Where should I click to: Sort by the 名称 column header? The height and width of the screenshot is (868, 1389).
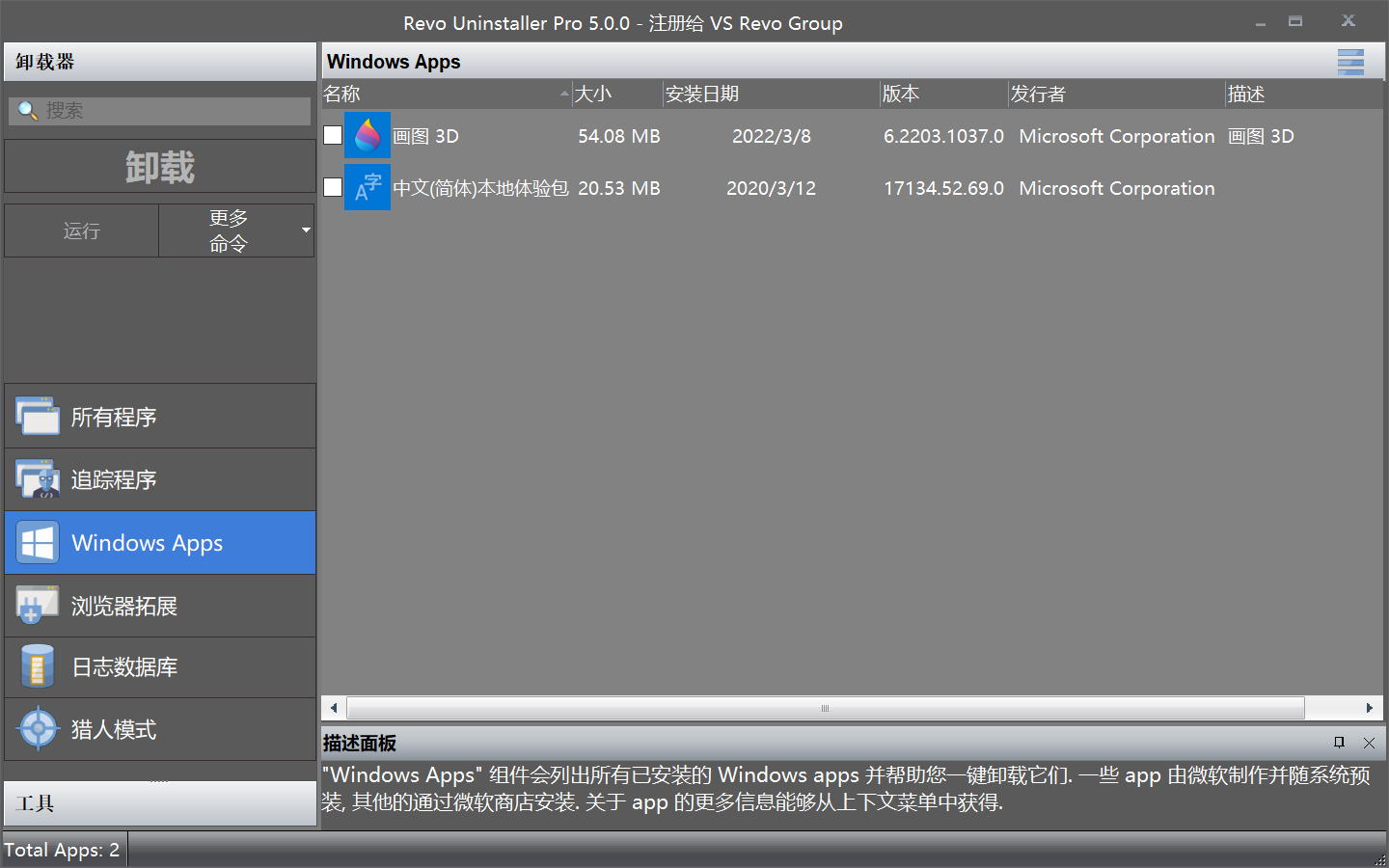point(447,94)
